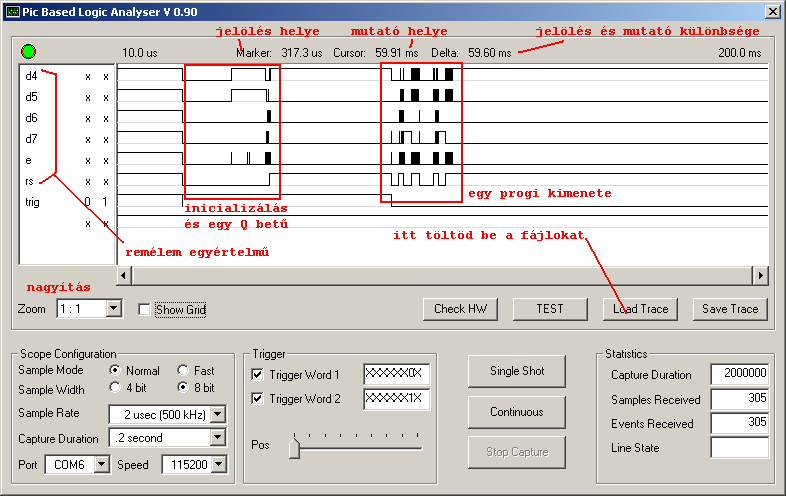Select the d4 channel label
Viewport: 786px width, 496px height.
[31, 76]
